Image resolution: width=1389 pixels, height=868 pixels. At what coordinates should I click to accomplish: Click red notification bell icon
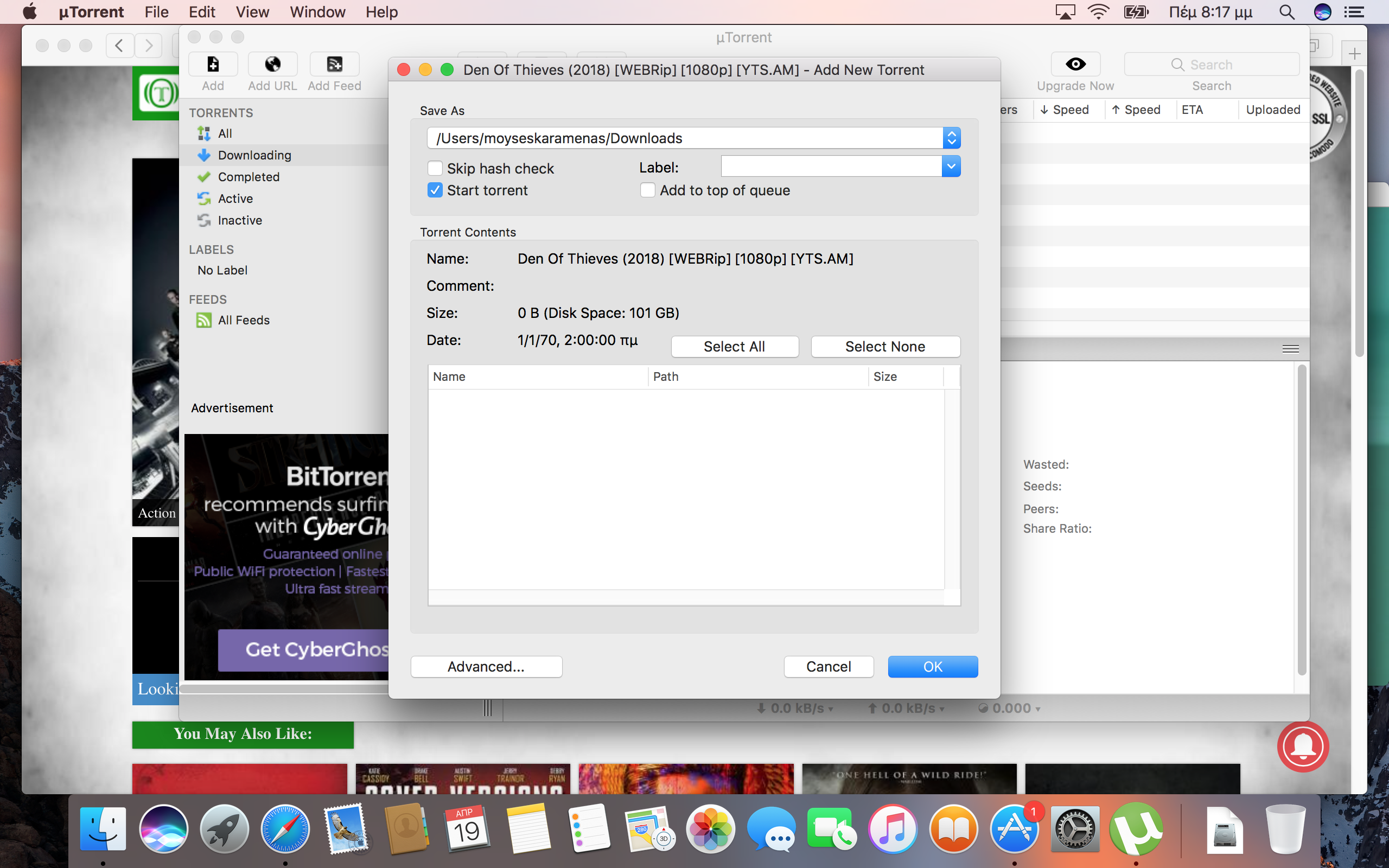click(1303, 746)
